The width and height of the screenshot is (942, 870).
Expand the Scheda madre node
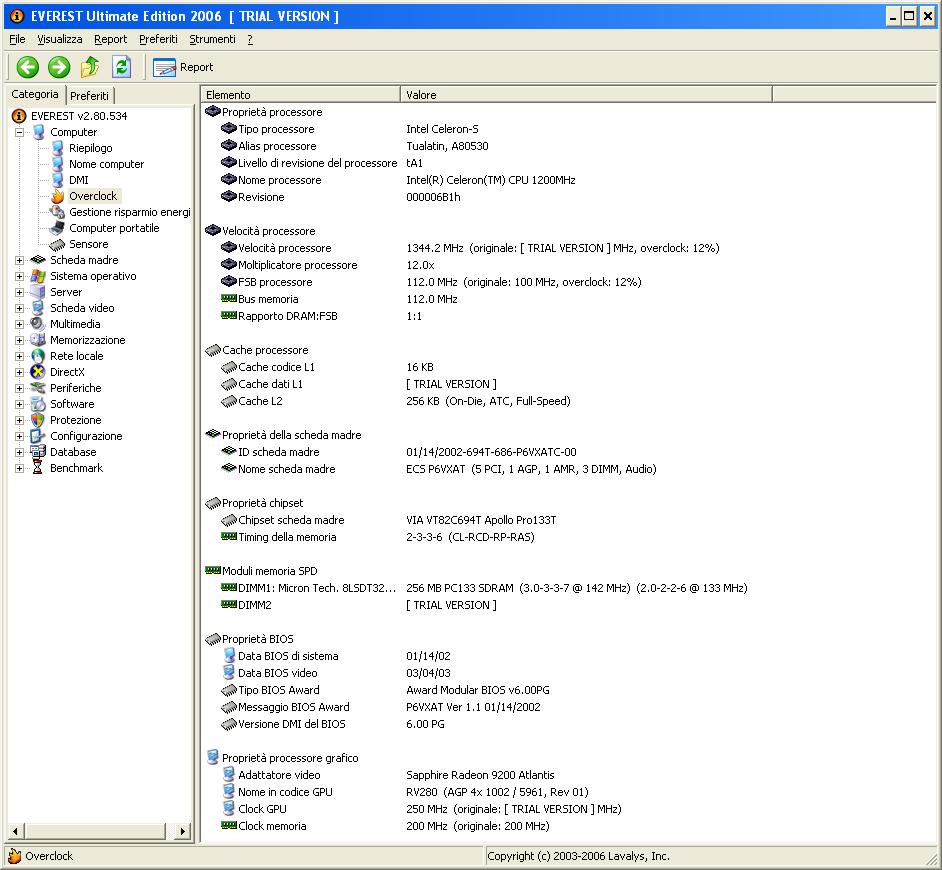(x=19, y=260)
